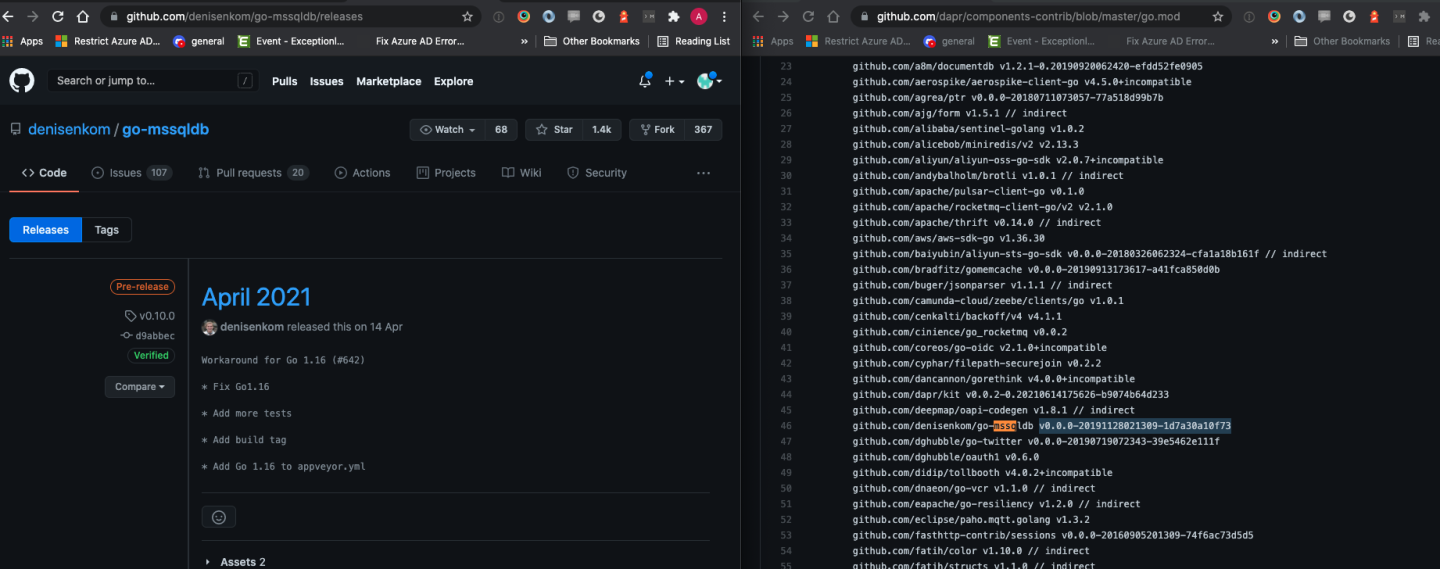Click github.com/aws/aws-sdk-go v1.36.30 line
This screenshot has width=1440, height=569.
pos(948,239)
